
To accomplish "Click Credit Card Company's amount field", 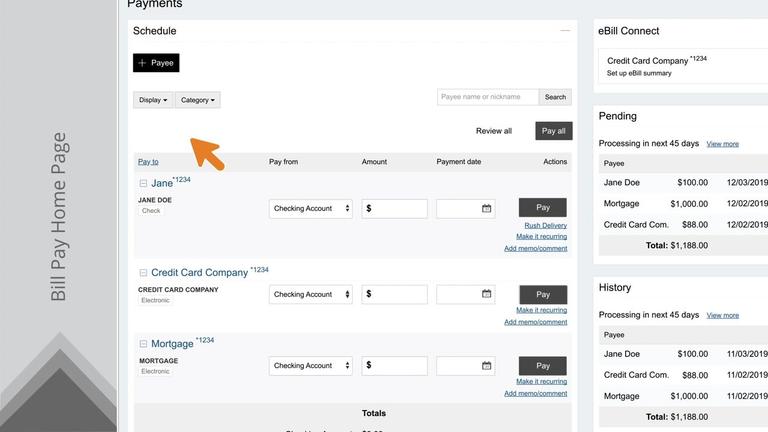I will coord(394,294).
